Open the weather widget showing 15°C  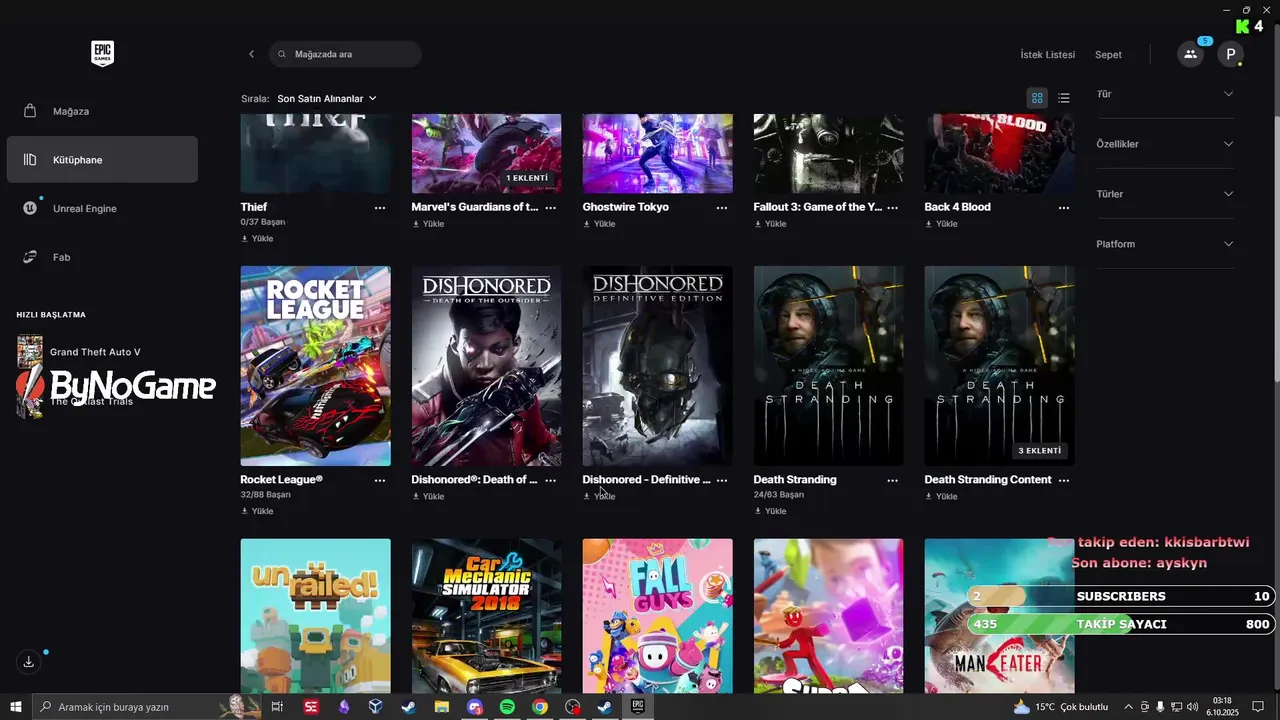[x=1061, y=707]
